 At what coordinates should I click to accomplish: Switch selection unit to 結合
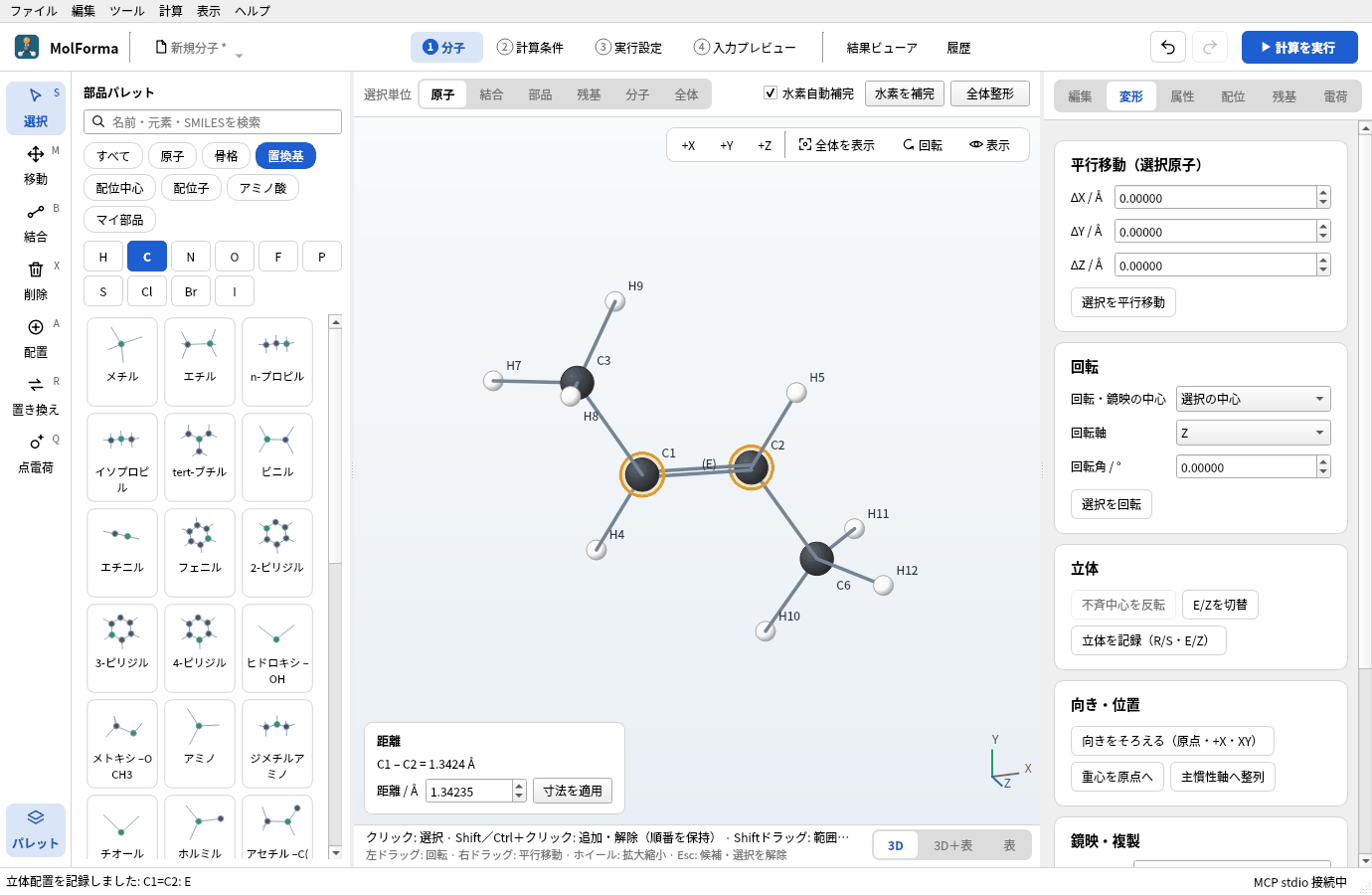[491, 94]
